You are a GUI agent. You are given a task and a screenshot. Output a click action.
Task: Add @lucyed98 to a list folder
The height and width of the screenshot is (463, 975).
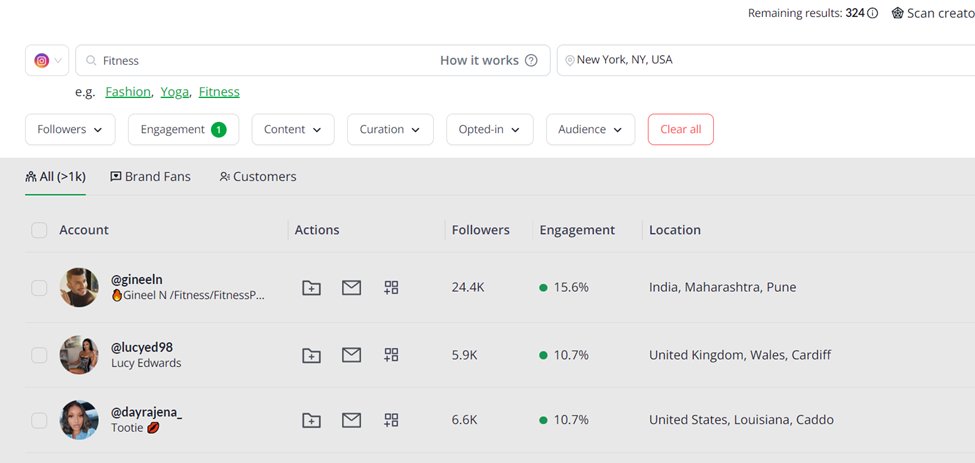click(x=311, y=355)
